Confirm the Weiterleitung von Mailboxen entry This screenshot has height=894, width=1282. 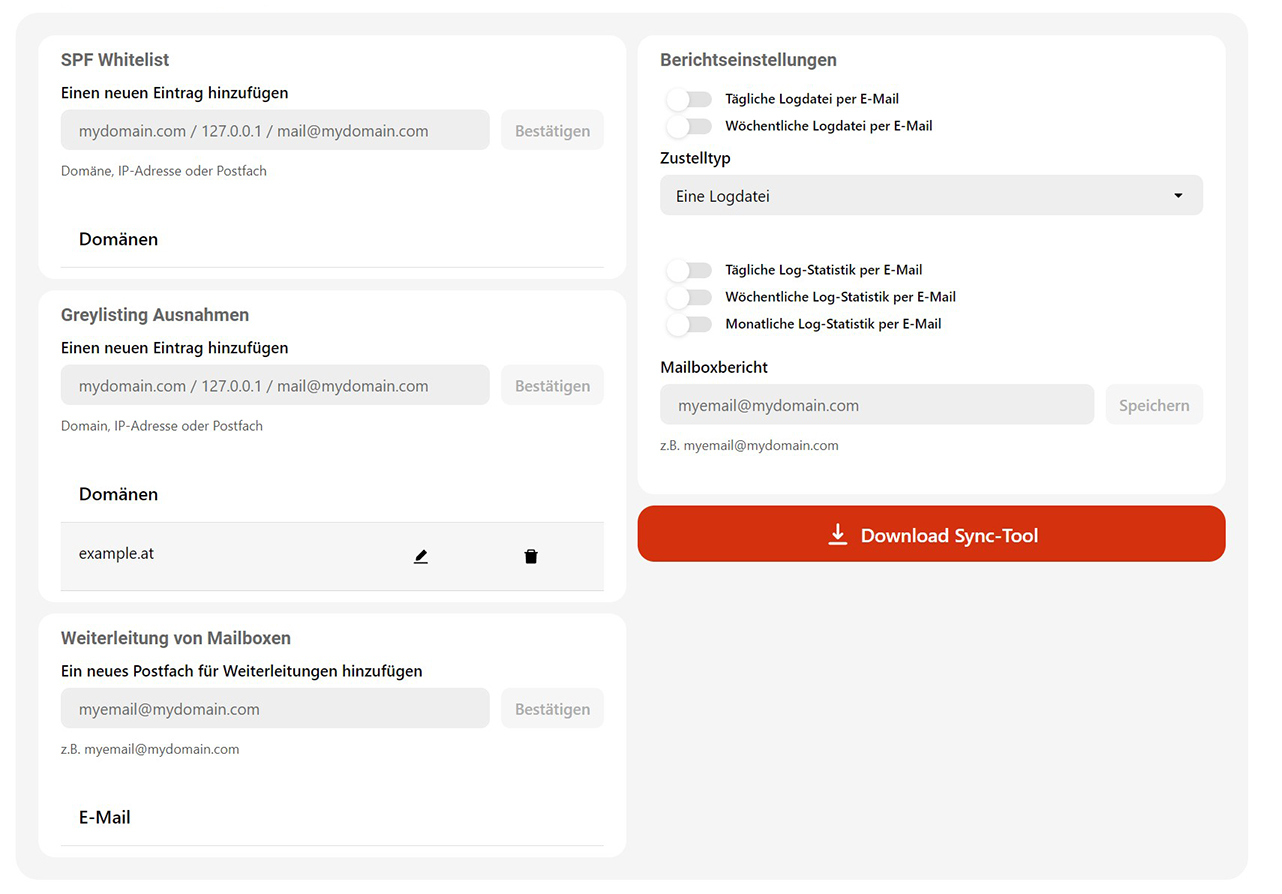coord(552,709)
